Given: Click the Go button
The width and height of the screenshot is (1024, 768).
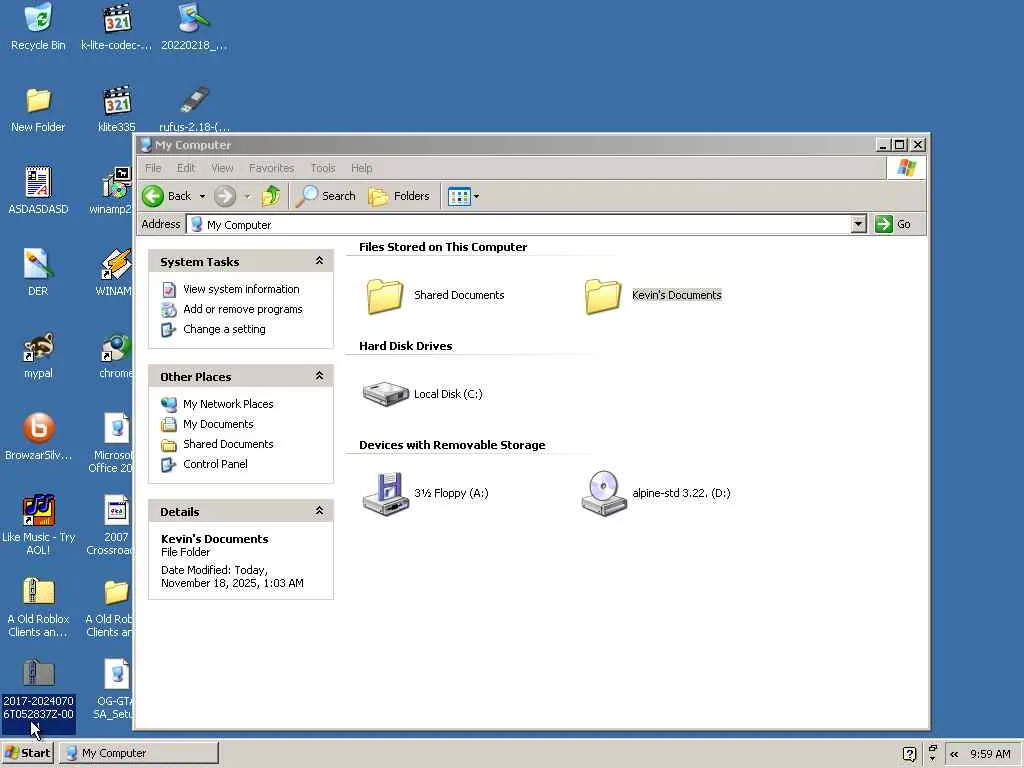Looking at the screenshot, I should point(893,224).
